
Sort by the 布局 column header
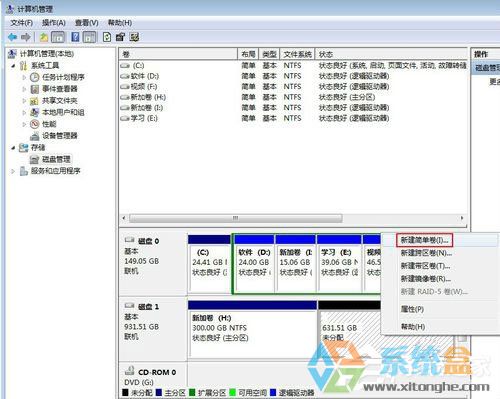[248, 54]
